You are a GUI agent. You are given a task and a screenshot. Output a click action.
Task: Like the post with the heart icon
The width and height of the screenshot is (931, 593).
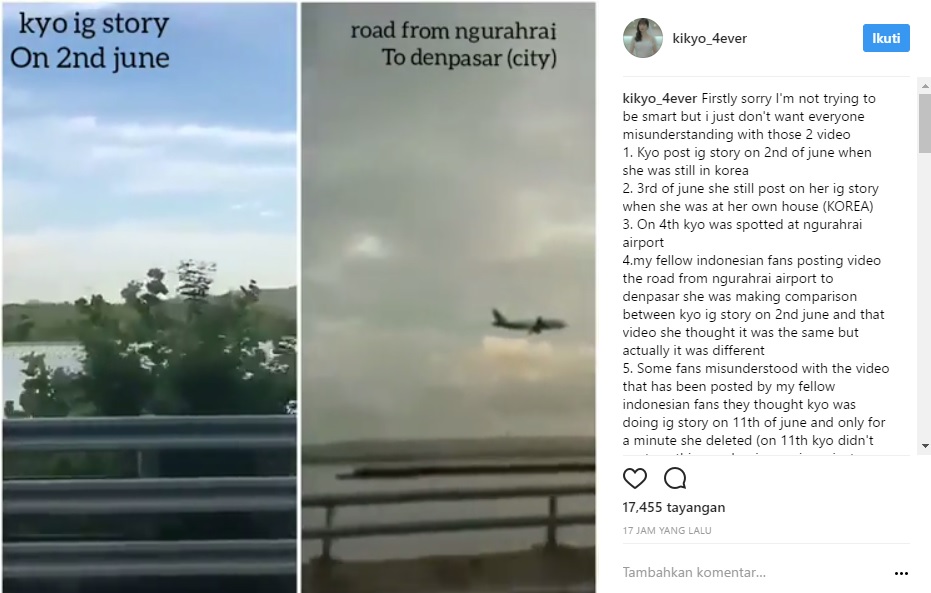pyautogui.click(x=635, y=478)
